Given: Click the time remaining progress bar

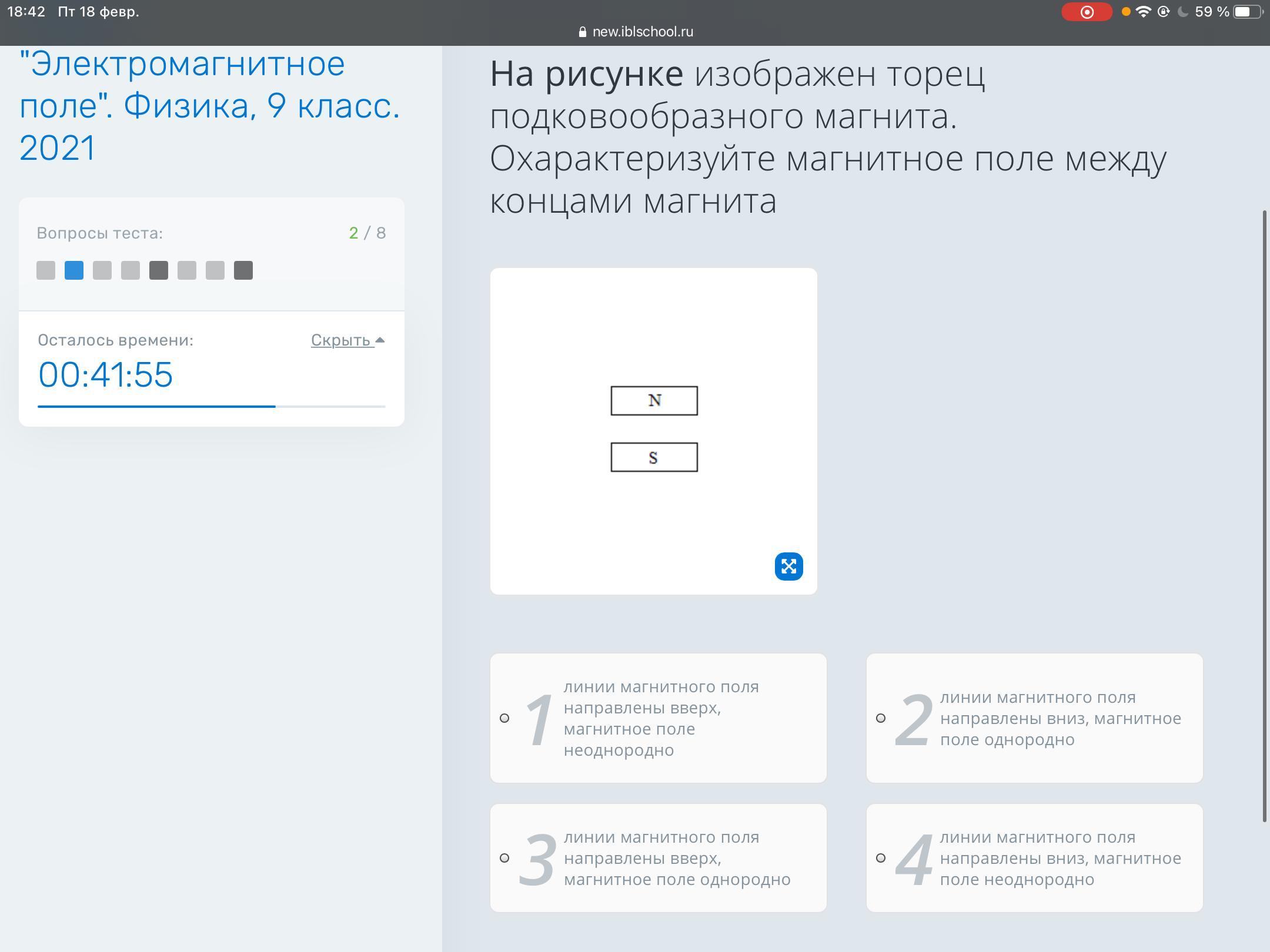Looking at the screenshot, I should tap(212, 406).
